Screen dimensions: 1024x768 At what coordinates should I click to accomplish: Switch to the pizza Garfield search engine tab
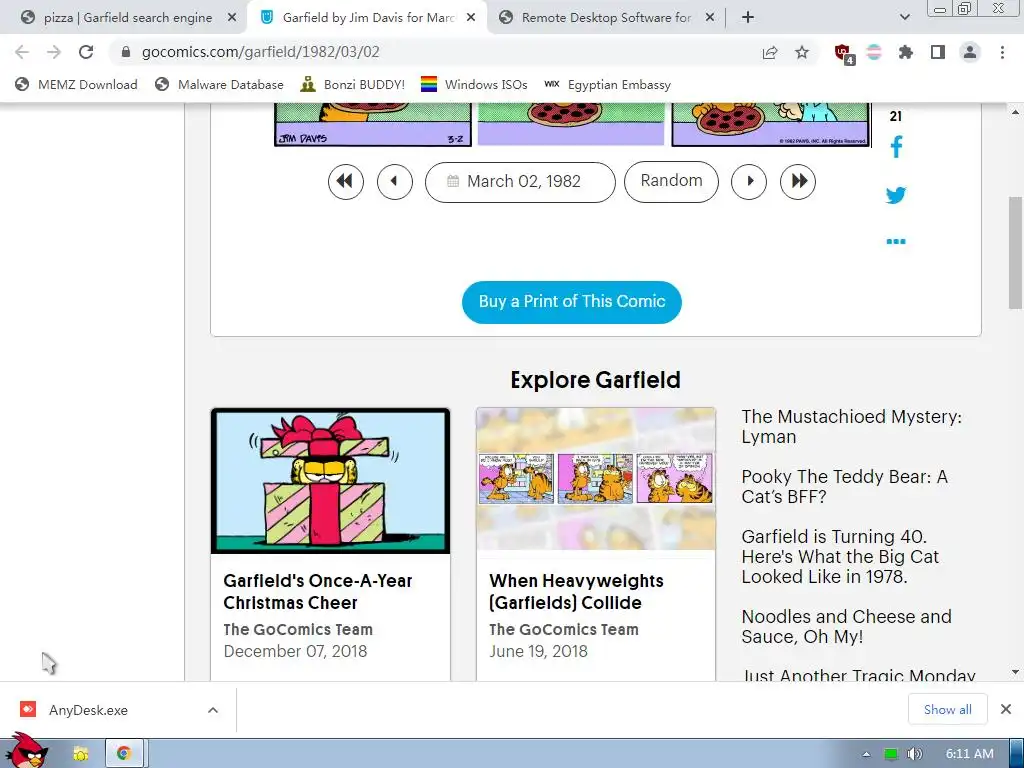[127, 18]
